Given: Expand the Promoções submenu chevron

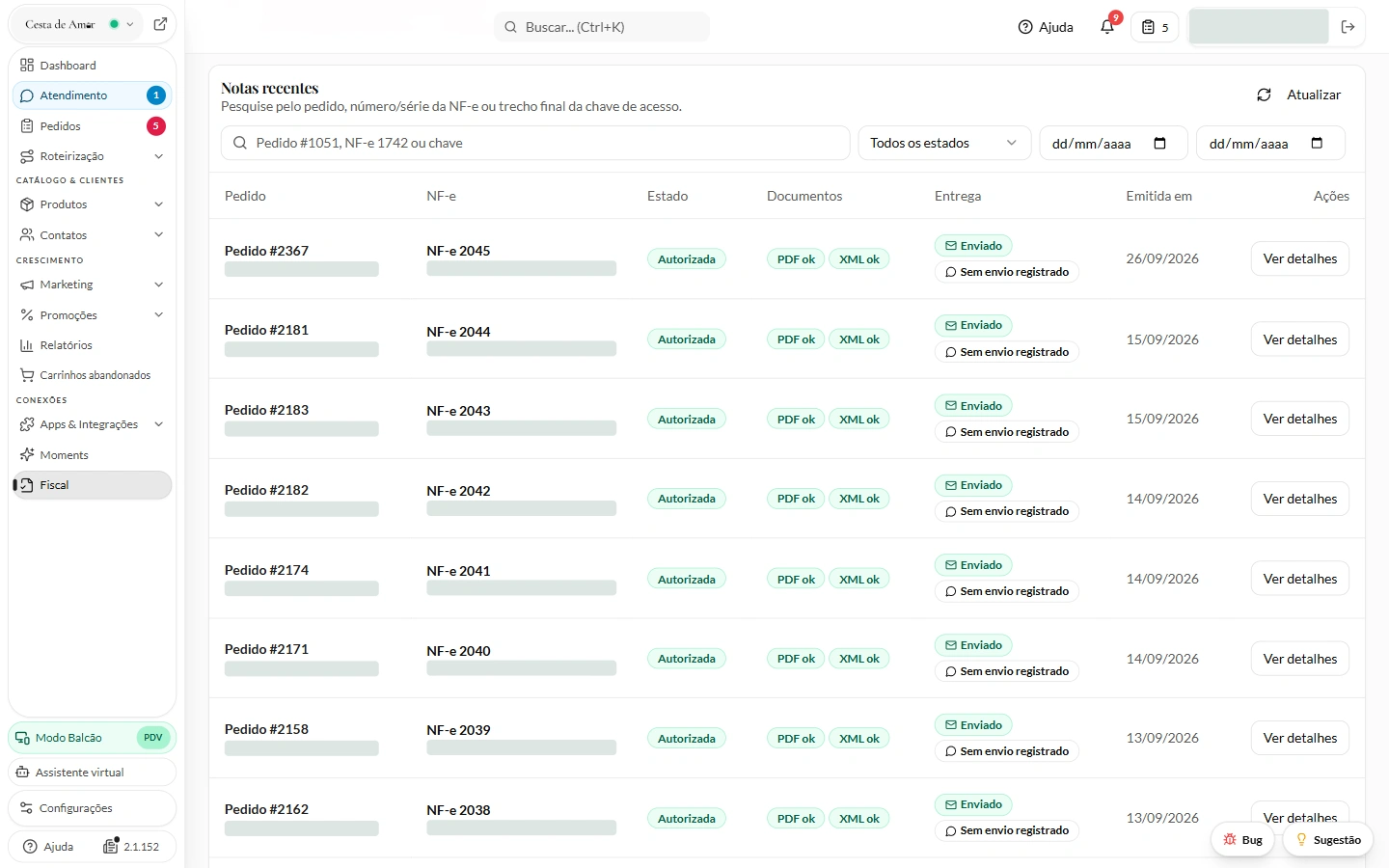Looking at the screenshot, I should pyautogui.click(x=158, y=314).
